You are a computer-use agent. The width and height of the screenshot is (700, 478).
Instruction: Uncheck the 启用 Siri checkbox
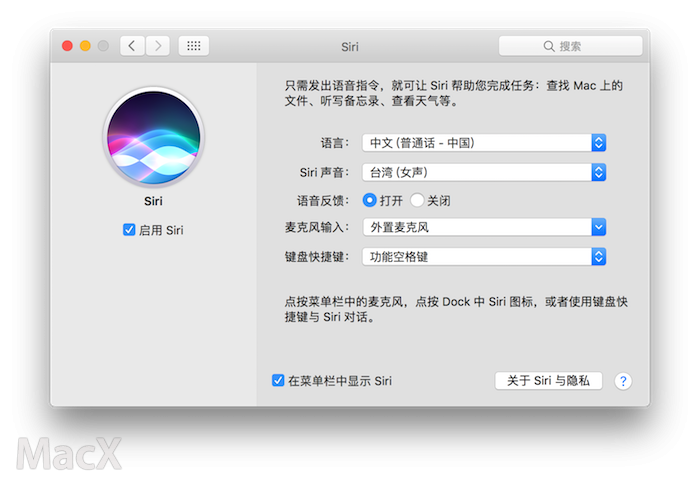(129, 230)
